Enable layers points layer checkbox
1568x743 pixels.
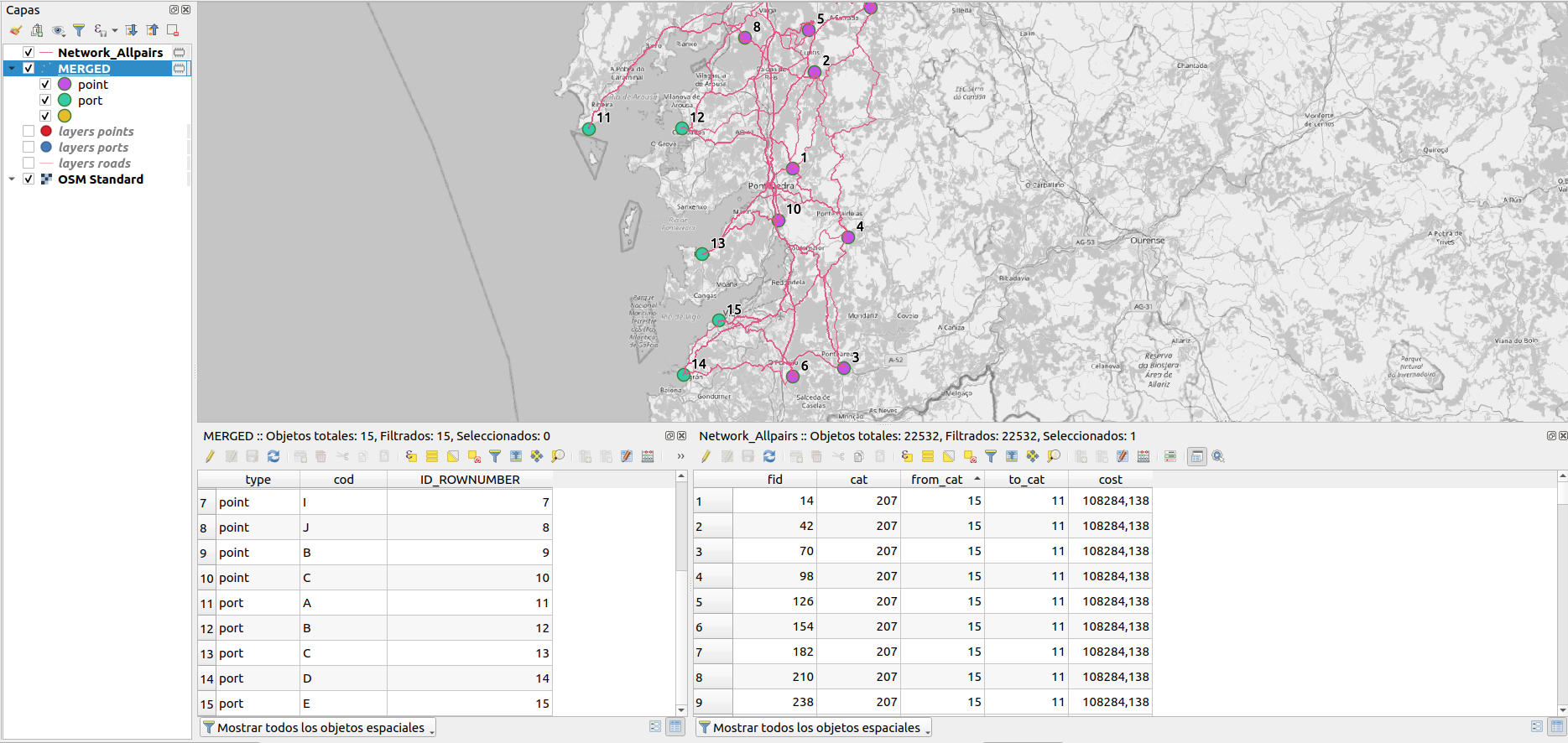click(29, 131)
